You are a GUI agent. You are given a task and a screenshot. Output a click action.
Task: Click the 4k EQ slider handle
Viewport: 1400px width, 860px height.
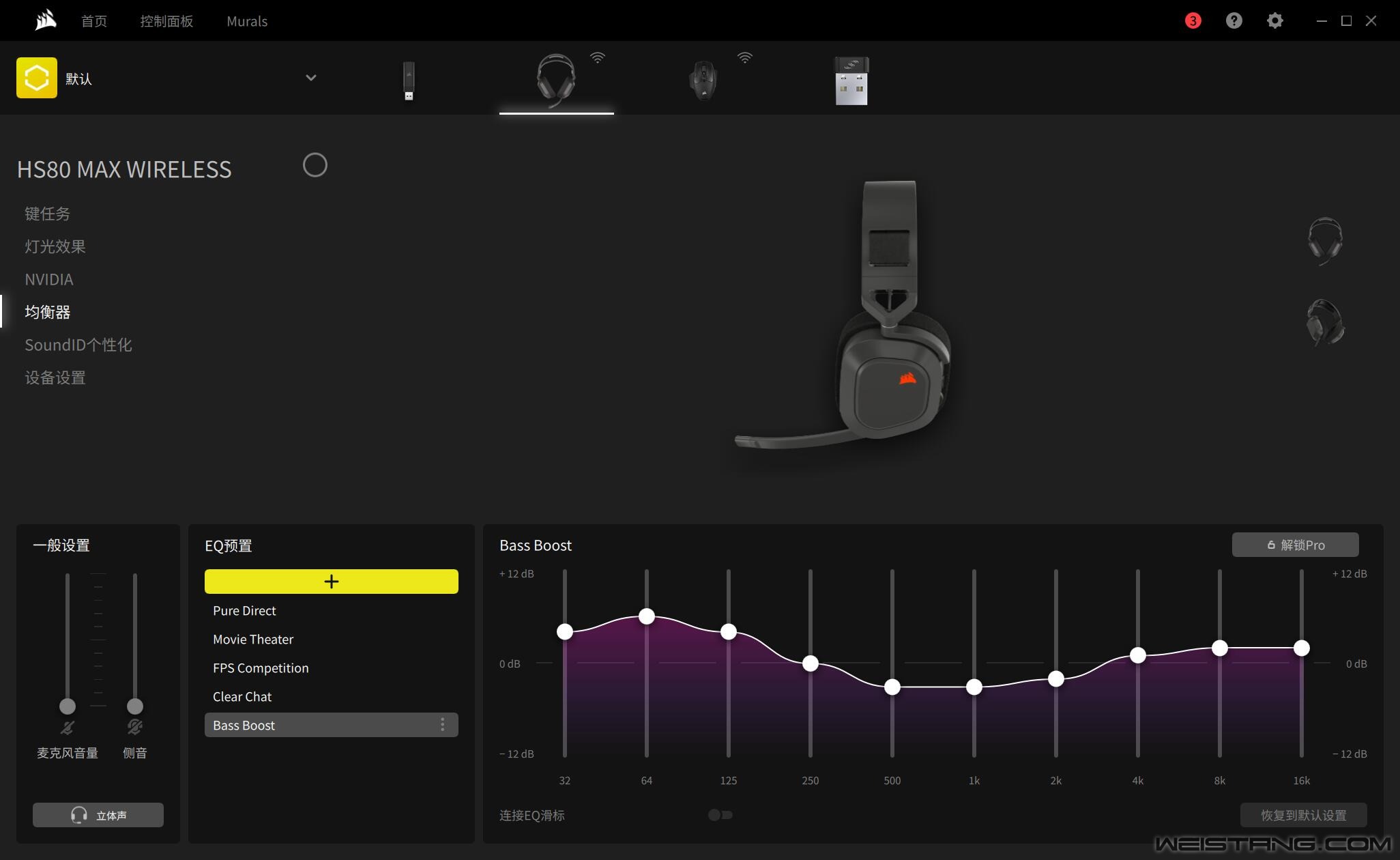1137,655
